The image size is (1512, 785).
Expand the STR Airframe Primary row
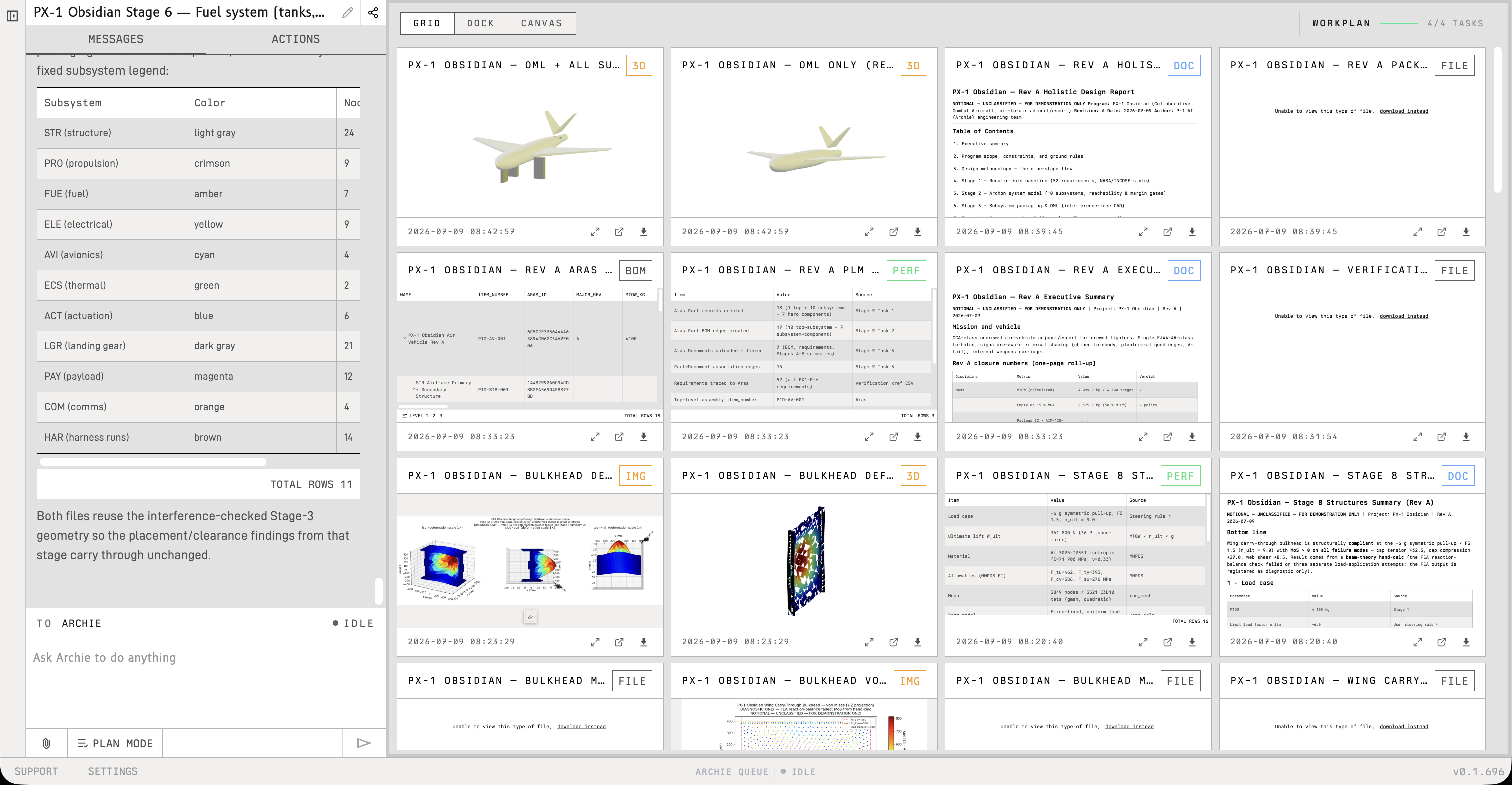click(x=414, y=389)
